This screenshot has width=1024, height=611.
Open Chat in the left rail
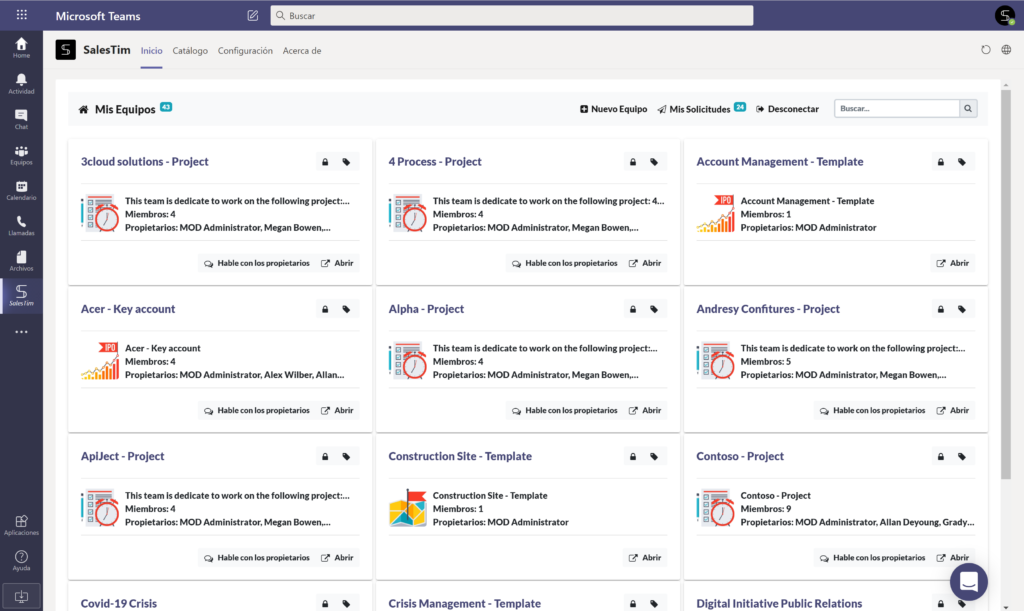click(x=22, y=119)
